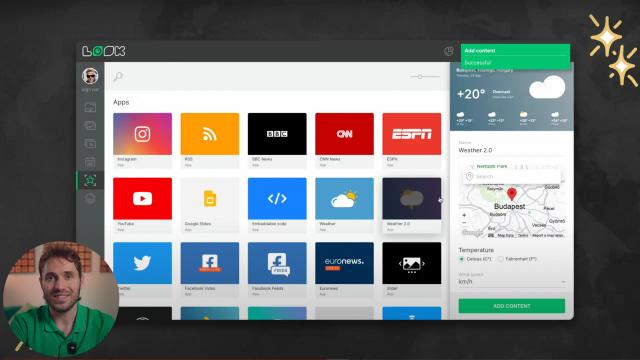Click the weather preview +20° panel
Image resolution: width=640 pixels, height=360 pixels.
click(512, 97)
